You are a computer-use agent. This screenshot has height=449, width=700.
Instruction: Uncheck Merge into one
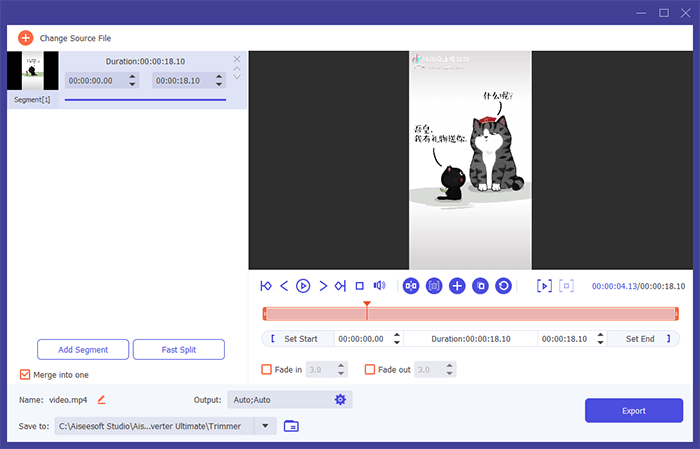coord(25,374)
